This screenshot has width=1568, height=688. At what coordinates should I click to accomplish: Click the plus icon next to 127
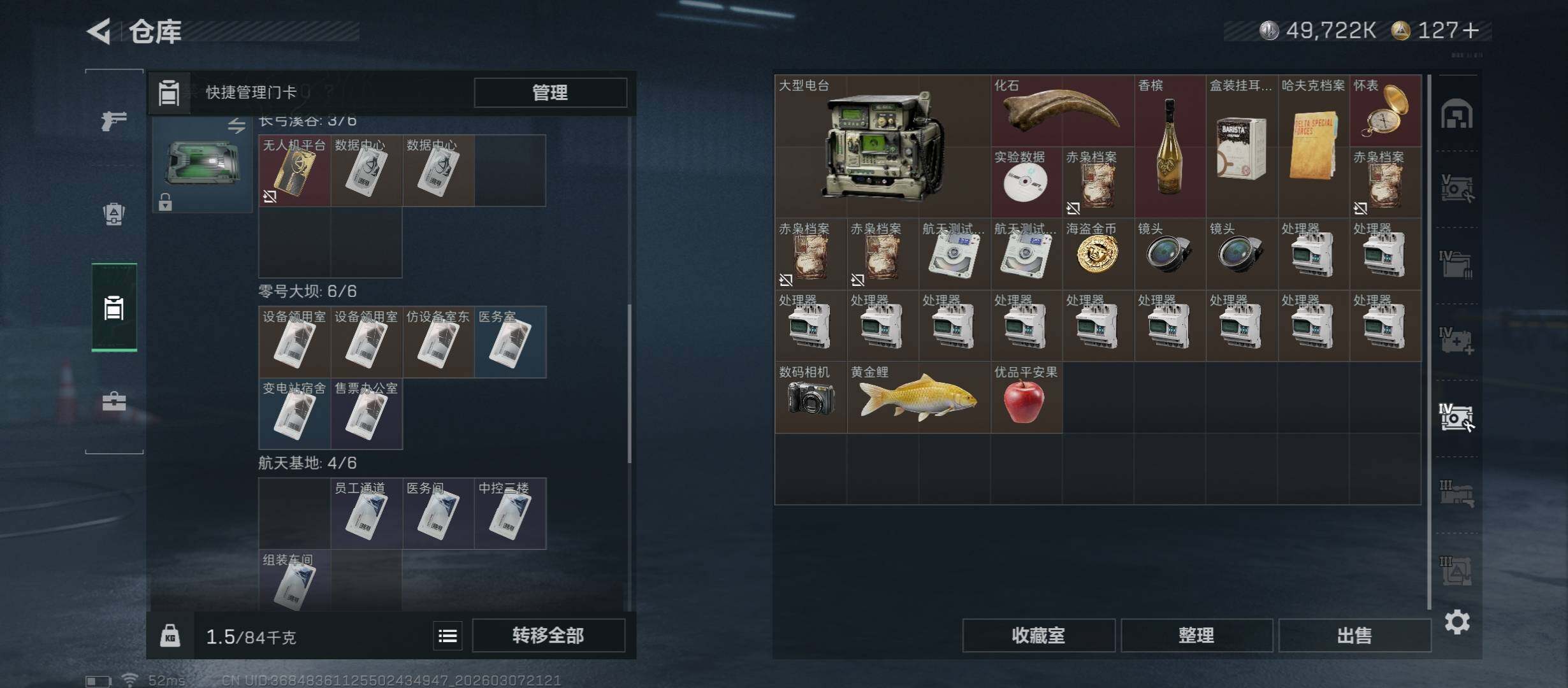1470,30
